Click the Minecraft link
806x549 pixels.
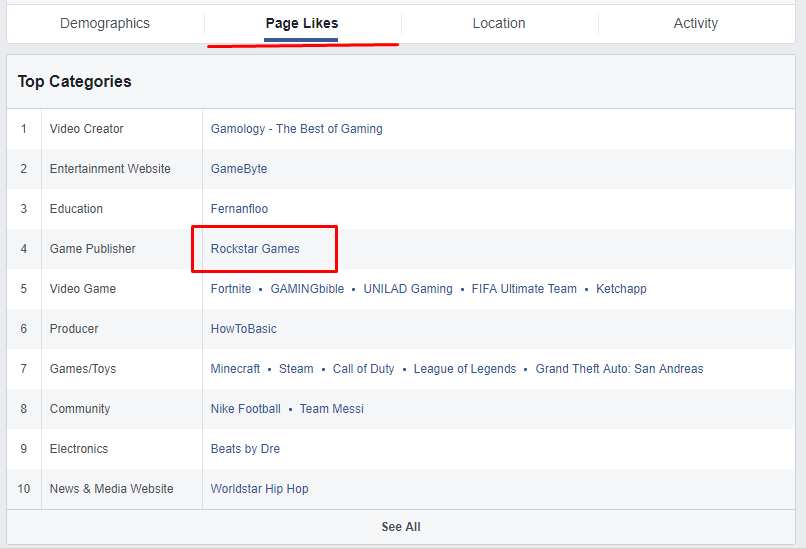tap(235, 369)
